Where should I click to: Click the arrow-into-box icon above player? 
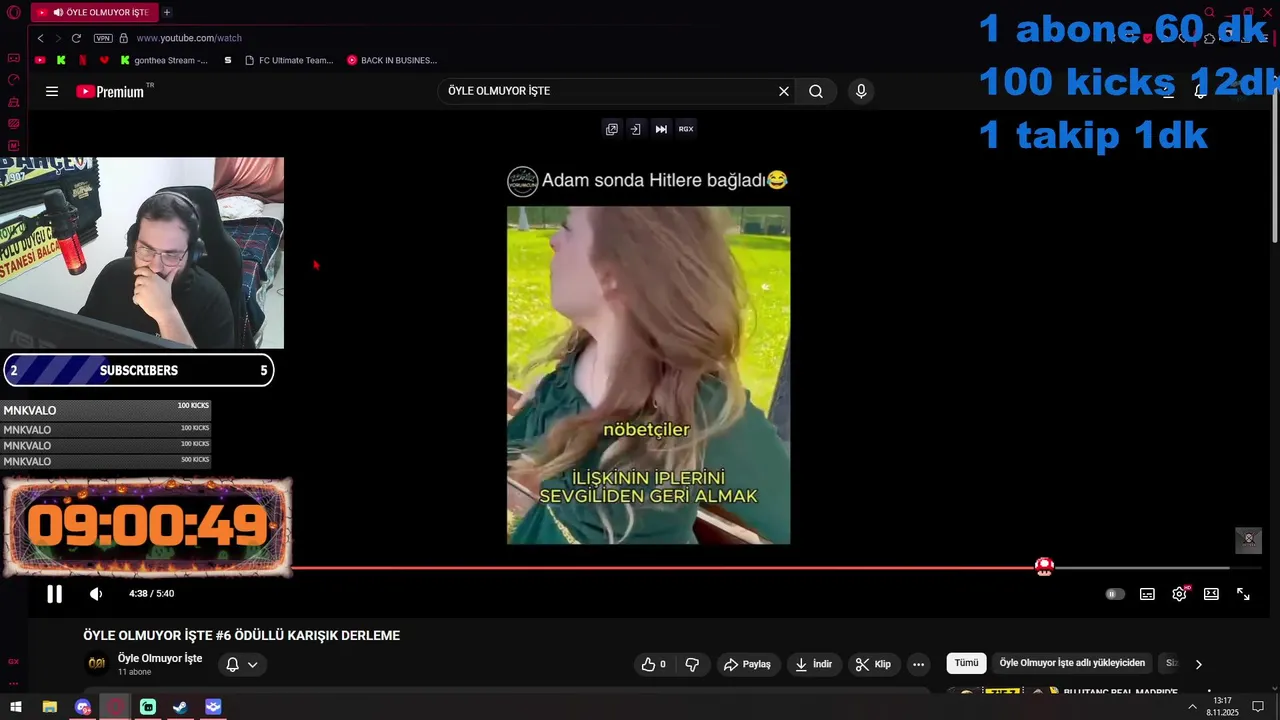coord(635,129)
